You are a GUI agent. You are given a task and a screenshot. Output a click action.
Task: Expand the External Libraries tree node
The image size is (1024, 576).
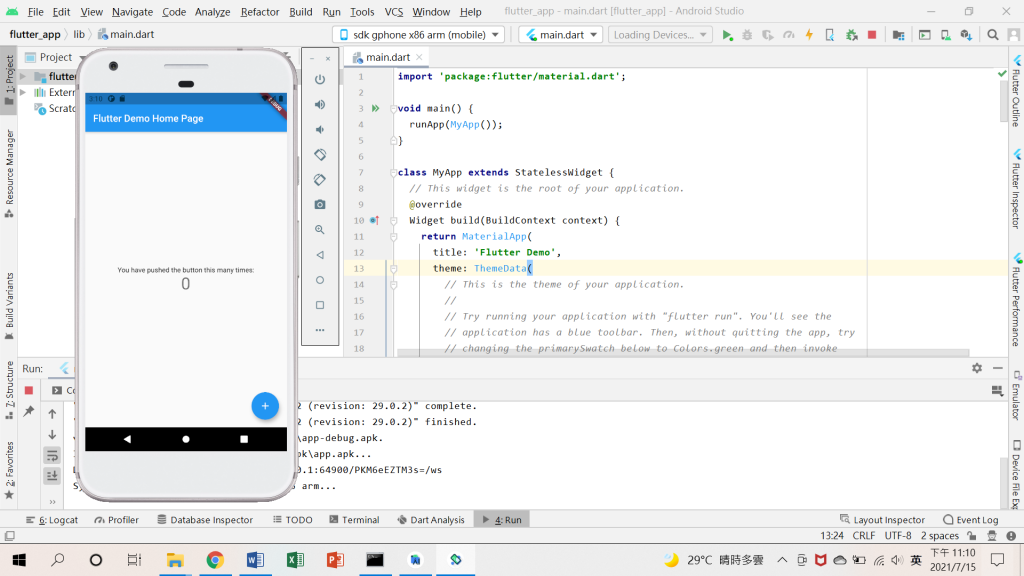point(24,93)
